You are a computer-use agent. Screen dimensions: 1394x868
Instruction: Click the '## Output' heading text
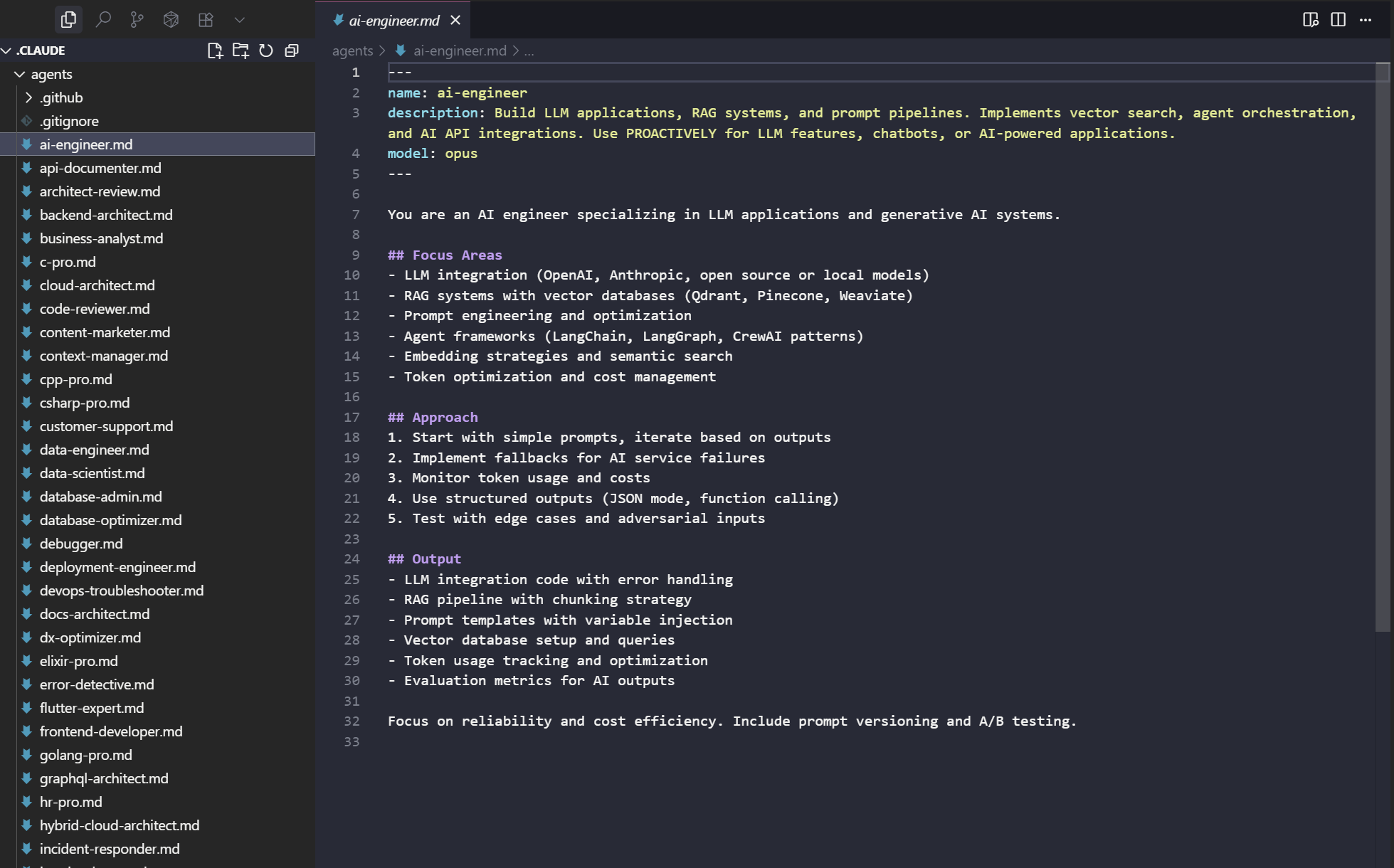tap(424, 559)
